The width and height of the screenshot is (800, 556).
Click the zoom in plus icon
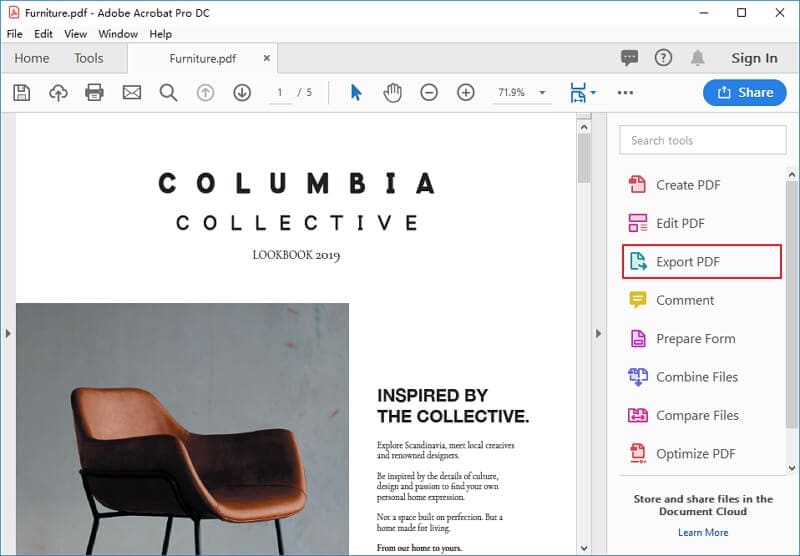466,92
